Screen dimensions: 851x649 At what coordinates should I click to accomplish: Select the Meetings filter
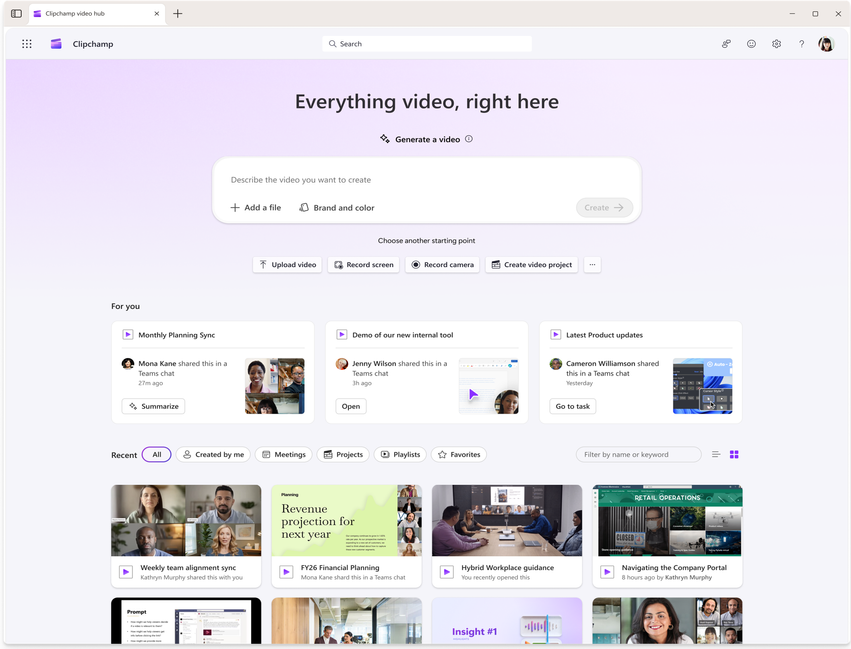pos(284,454)
